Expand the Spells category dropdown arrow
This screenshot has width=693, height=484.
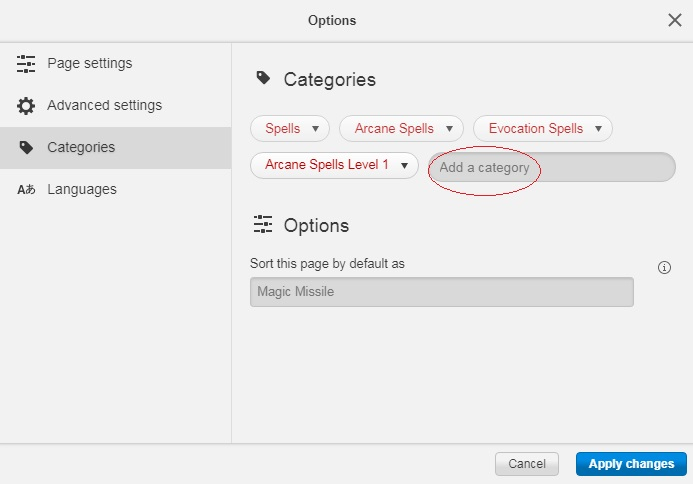(316, 129)
